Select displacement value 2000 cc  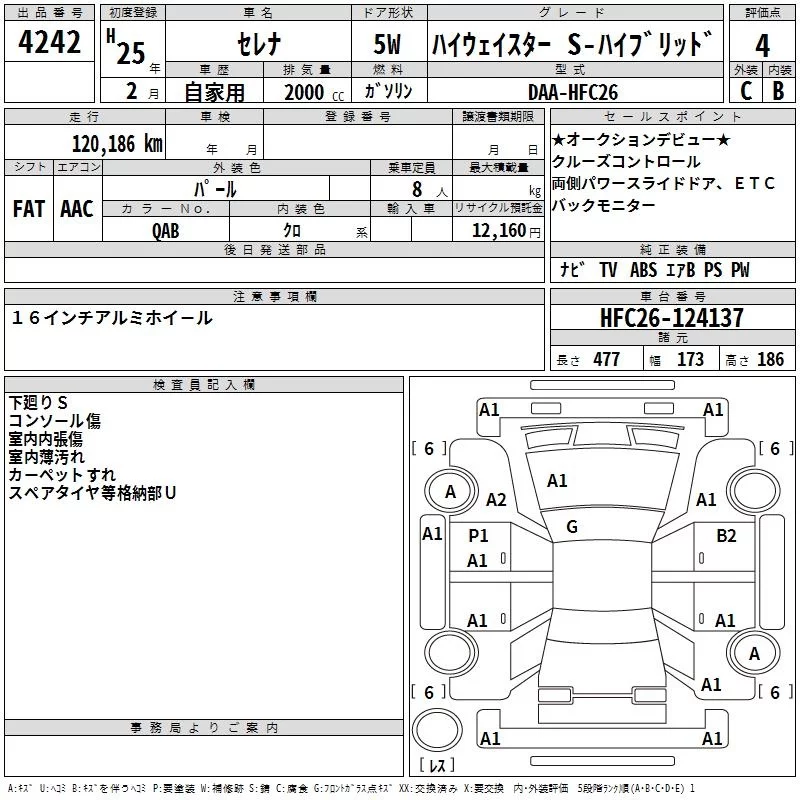pos(314,92)
